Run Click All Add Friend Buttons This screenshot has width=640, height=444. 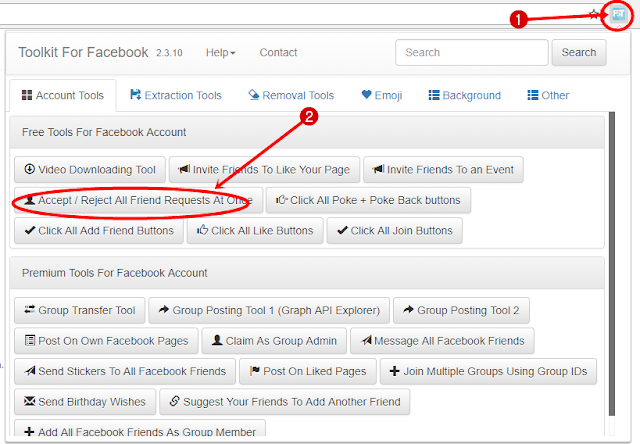(x=99, y=231)
